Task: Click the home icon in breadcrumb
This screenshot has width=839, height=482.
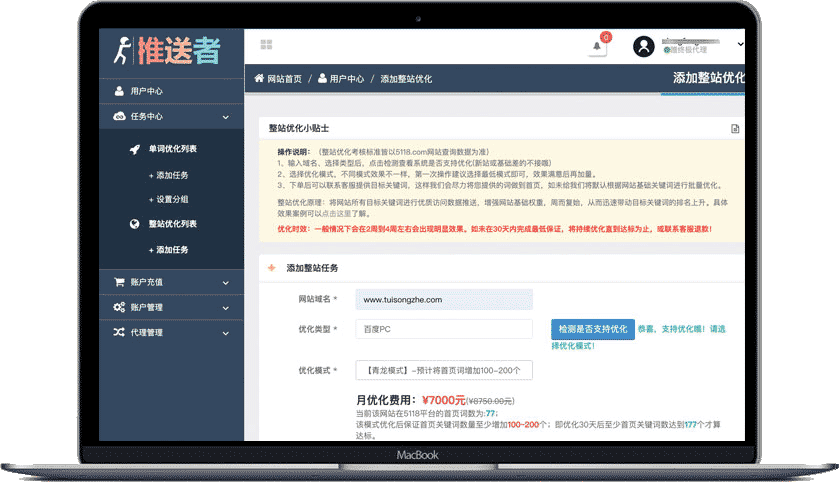Action: tap(259, 79)
